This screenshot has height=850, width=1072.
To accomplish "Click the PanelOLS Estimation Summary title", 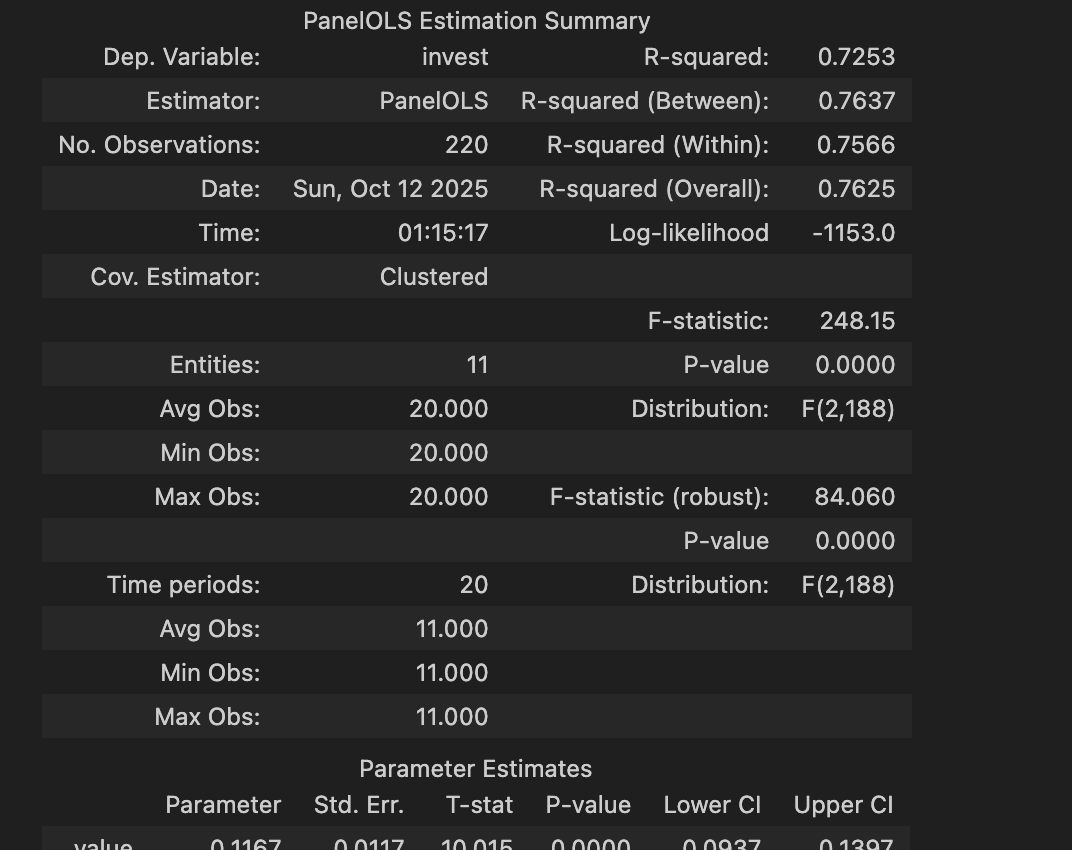I will point(476,21).
